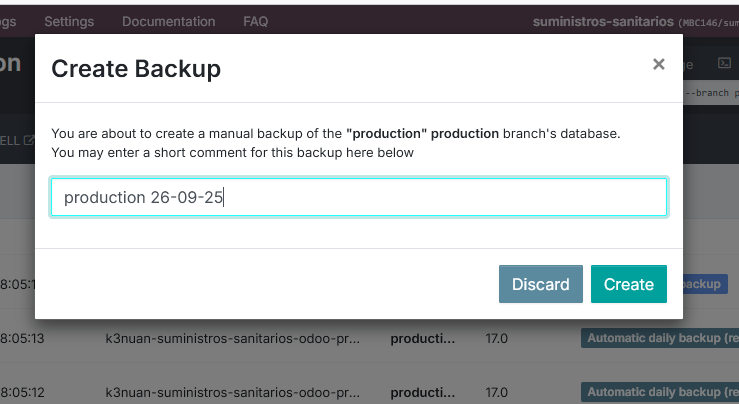Confirm backup with the Create button

[x=628, y=284]
